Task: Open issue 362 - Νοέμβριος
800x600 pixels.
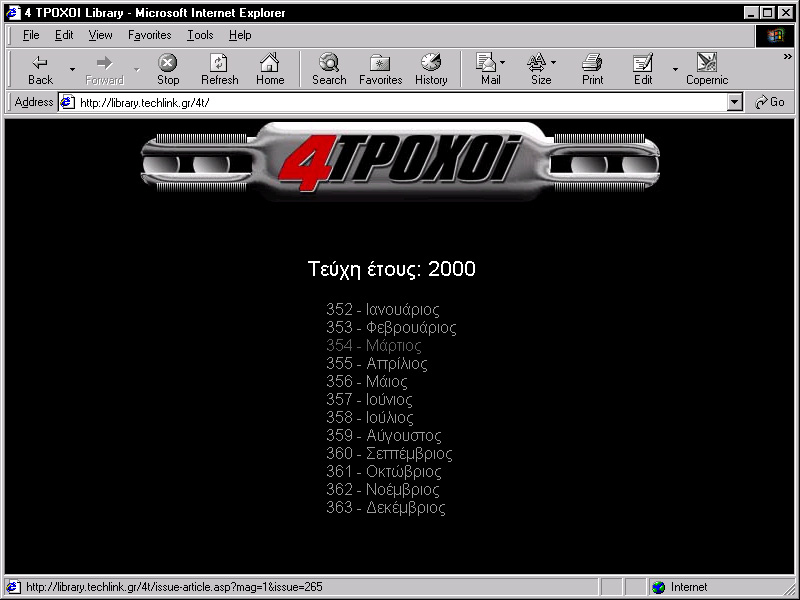Action: coord(383,489)
